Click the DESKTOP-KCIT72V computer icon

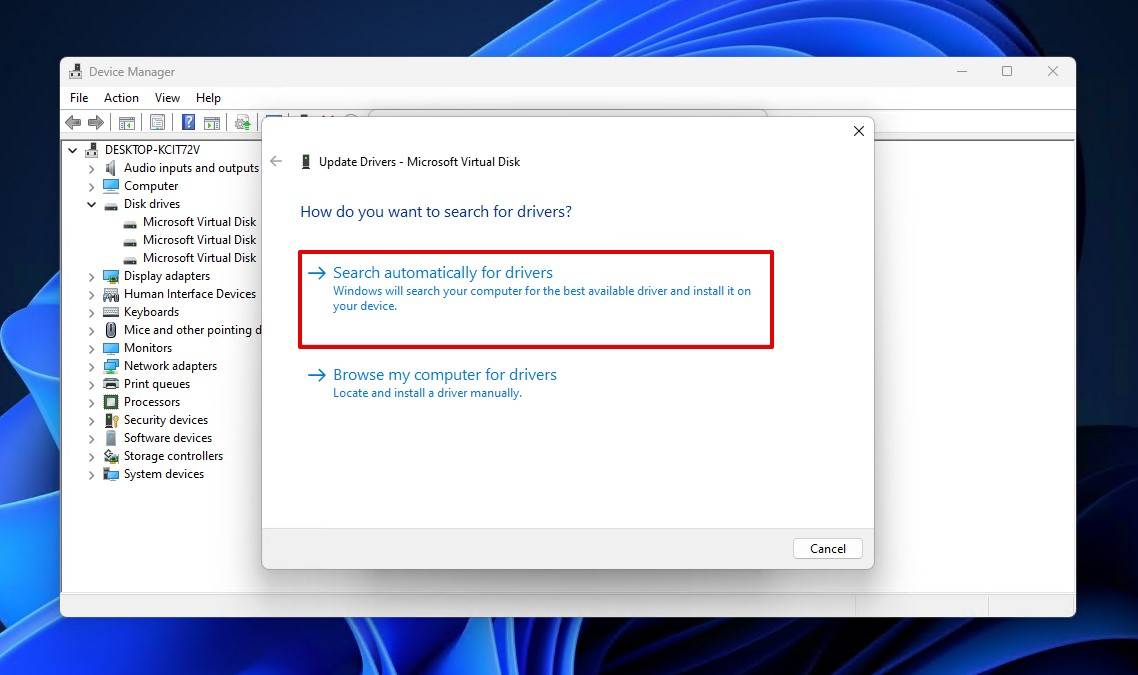(x=91, y=150)
